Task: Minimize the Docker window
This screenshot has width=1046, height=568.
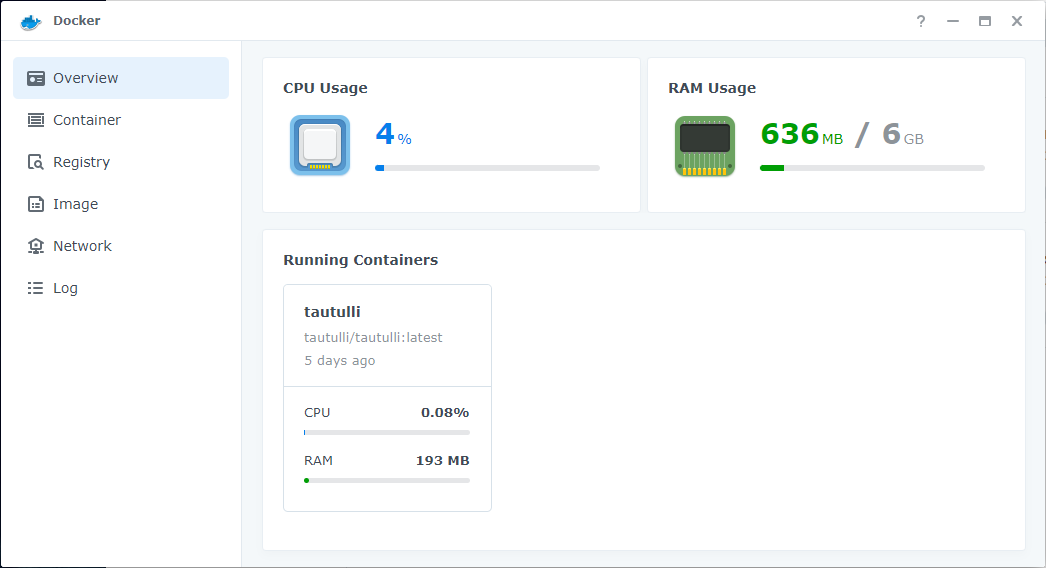Action: pos(953,21)
